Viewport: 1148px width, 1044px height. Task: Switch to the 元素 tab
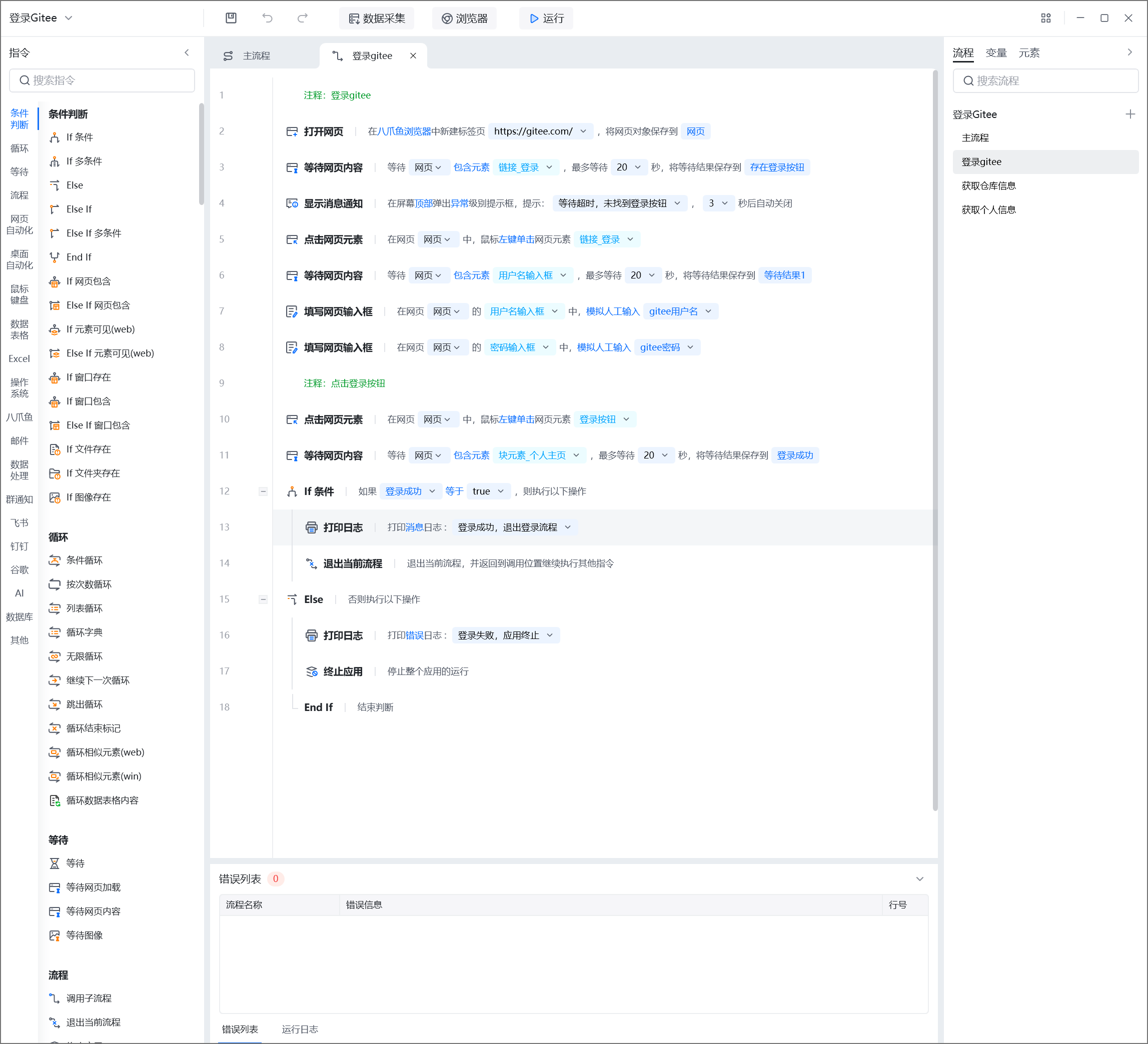1029,53
